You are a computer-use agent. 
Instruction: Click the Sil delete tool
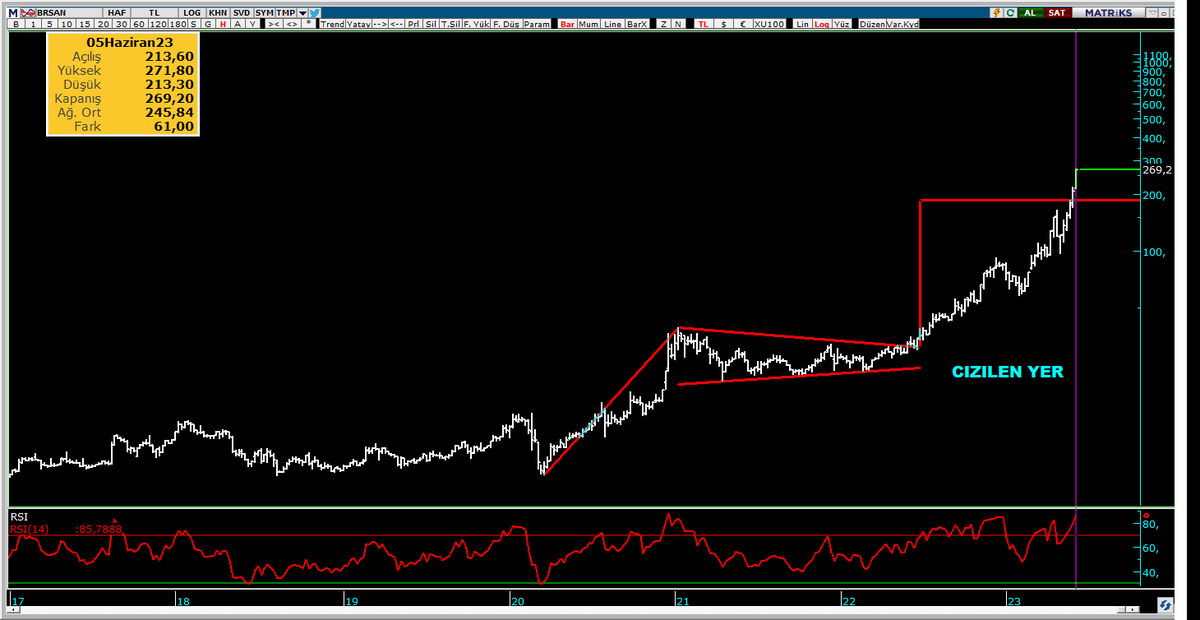point(430,24)
